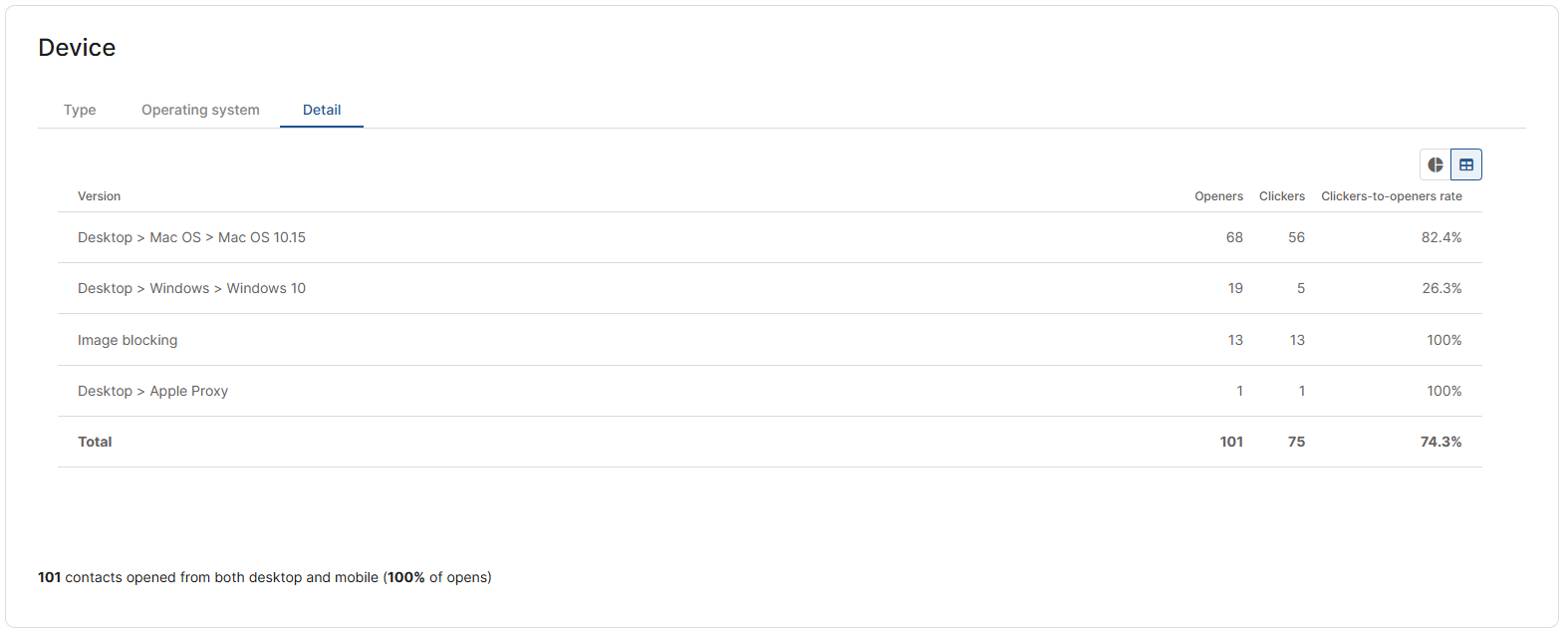1568x636 pixels.
Task: Open the Type tab
Action: pyautogui.click(x=80, y=110)
